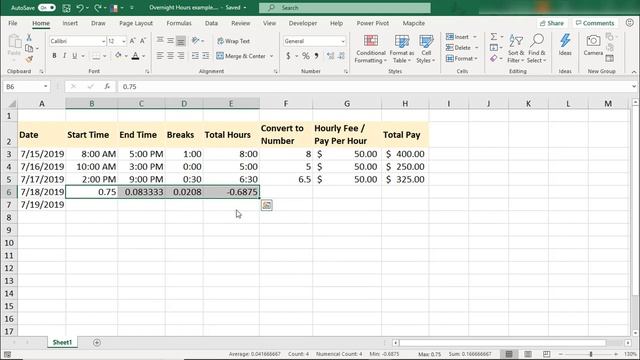This screenshot has width=640, height=360.
Task: Toggle Bottom Align
Action: click(x=180, y=40)
